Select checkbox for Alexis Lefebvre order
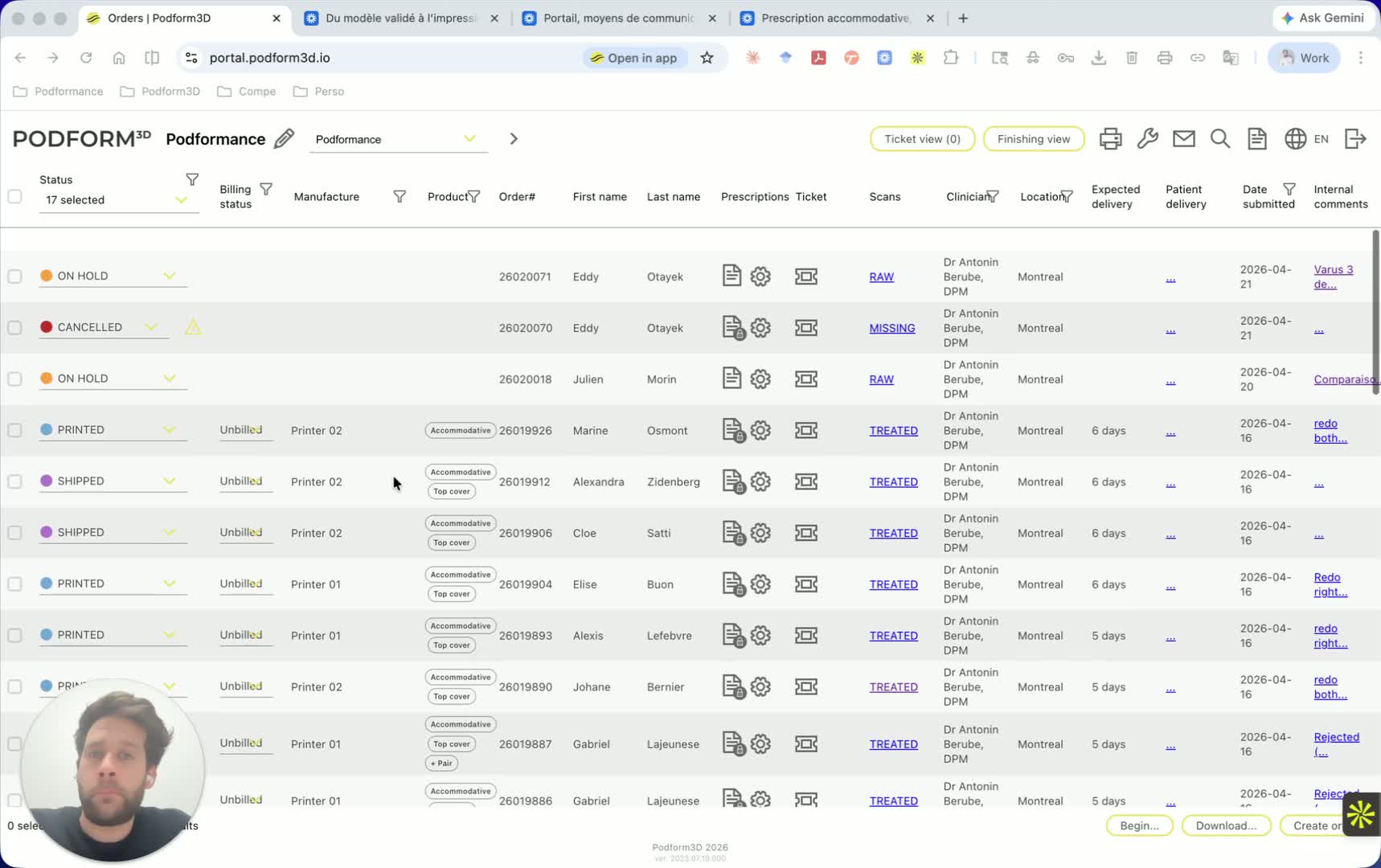Screen dimensions: 1381x868 click(14, 636)
